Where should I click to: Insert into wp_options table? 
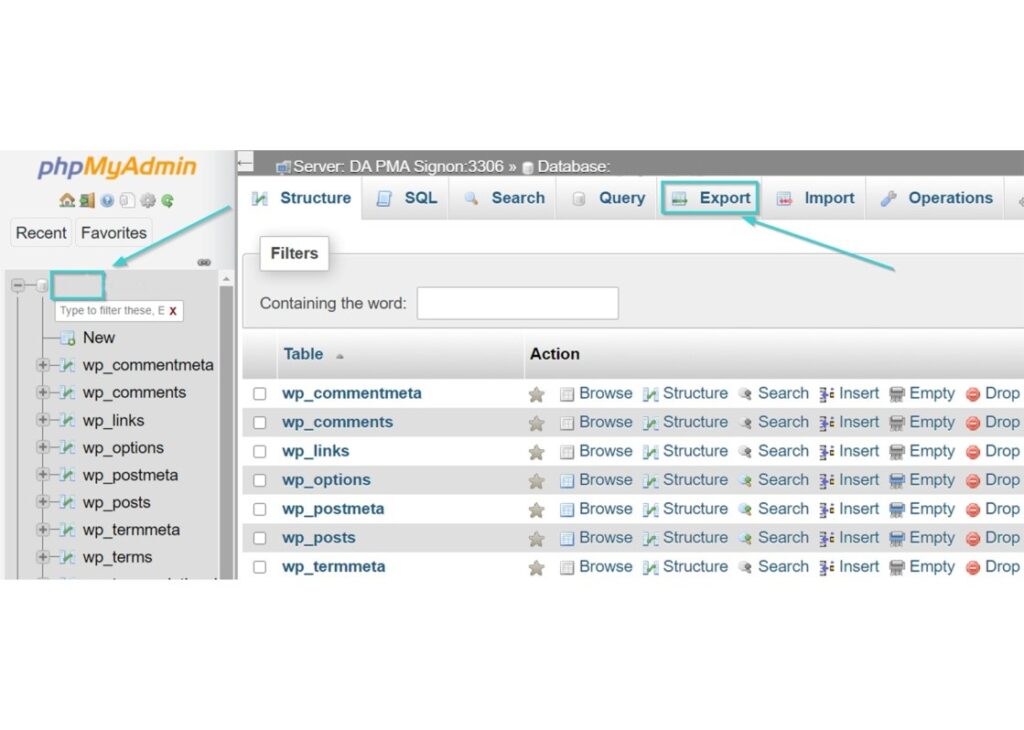[x=850, y=480]
